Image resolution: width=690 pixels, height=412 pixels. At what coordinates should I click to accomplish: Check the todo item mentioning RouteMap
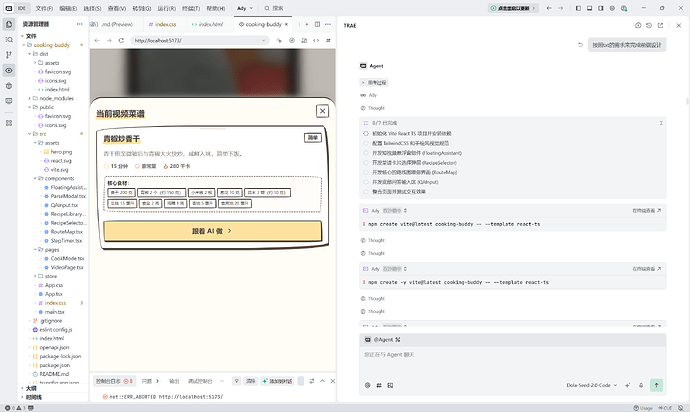[x=366, y=172]
